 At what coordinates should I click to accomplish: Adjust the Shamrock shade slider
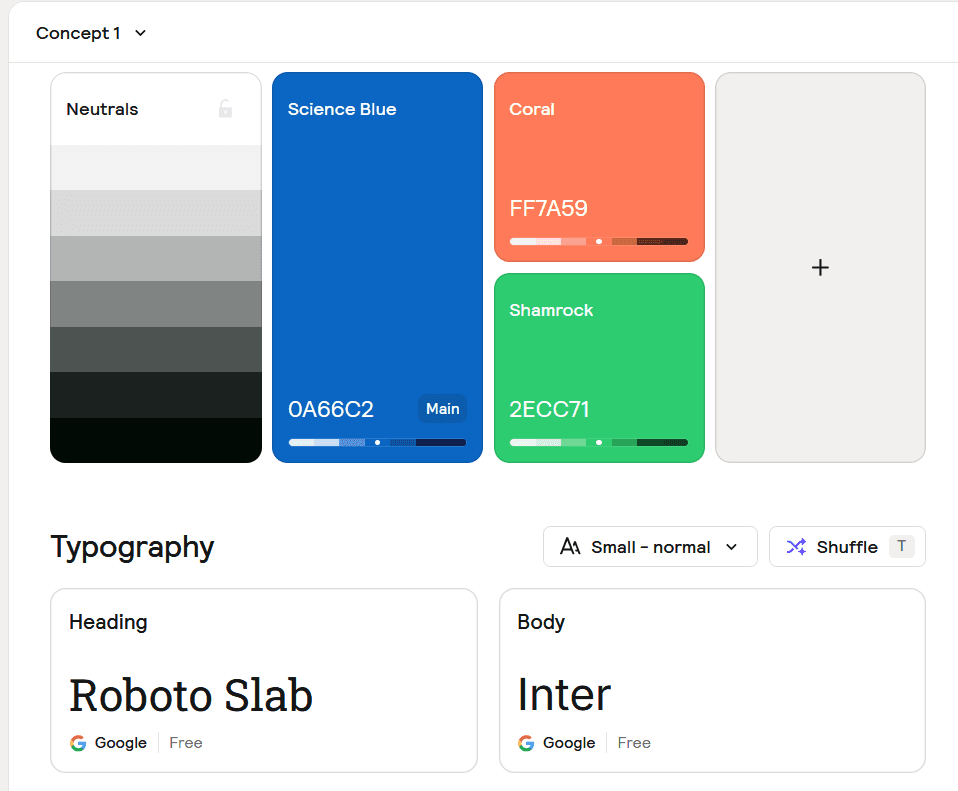pyautogui.click(x=598, y=442)
